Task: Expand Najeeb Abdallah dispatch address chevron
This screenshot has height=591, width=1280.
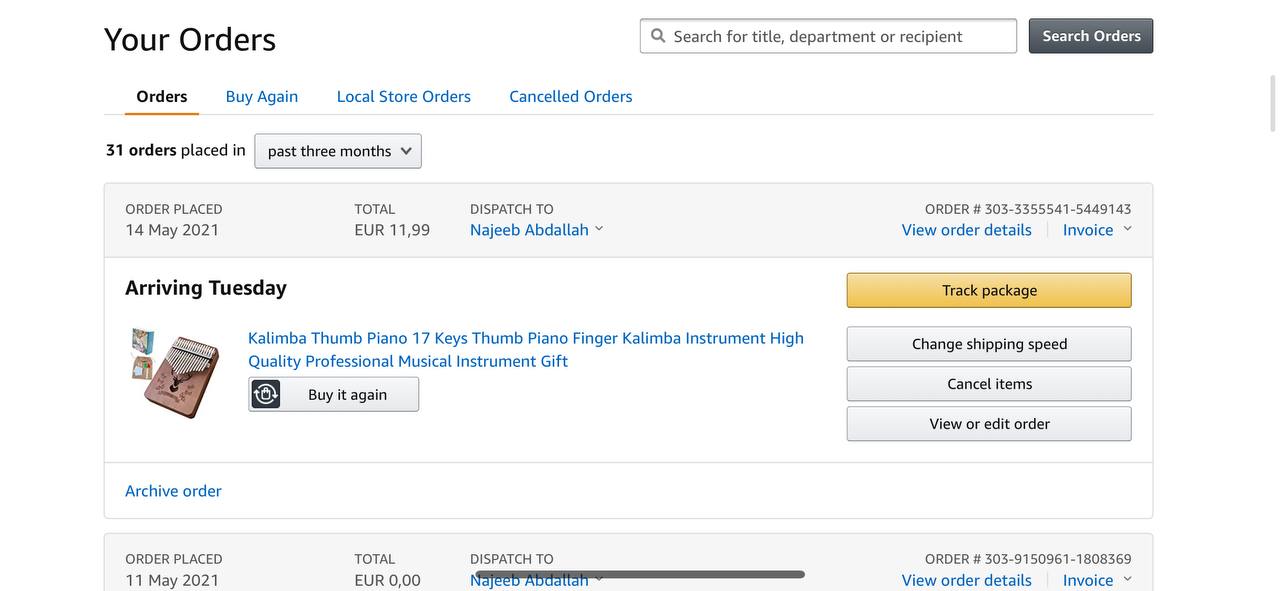Action: [x=599, y=229]
